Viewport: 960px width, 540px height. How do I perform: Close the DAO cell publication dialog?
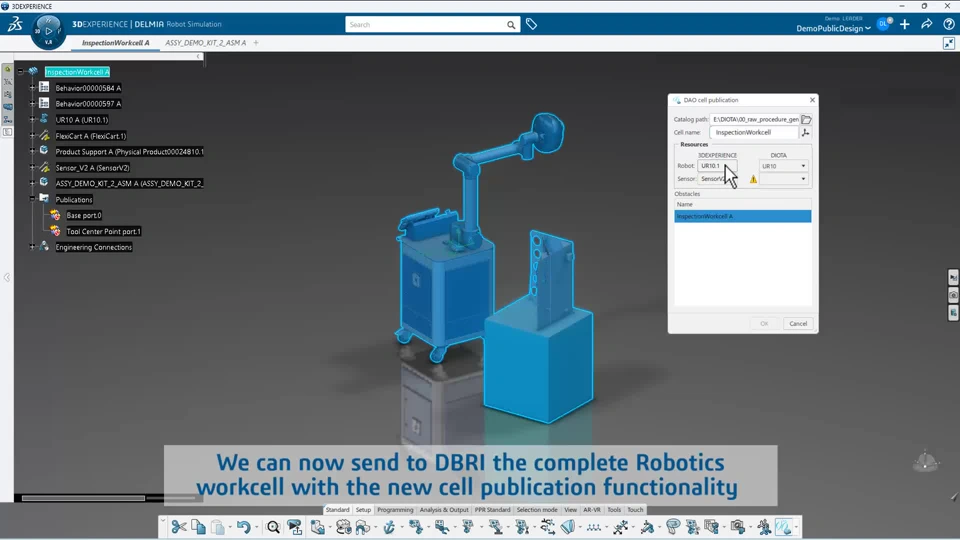812,100
